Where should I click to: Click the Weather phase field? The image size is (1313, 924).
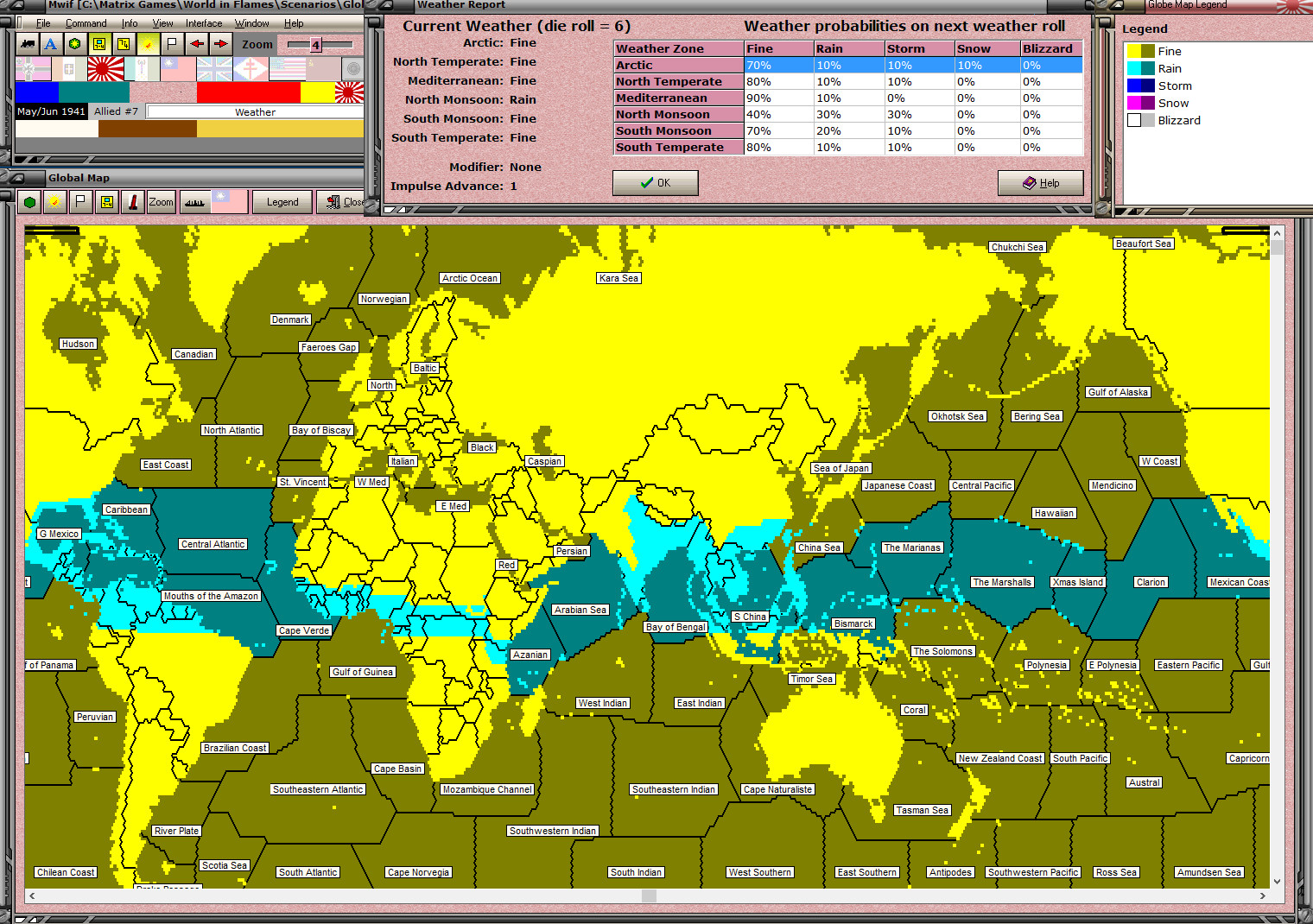click(x=255, y=112)
